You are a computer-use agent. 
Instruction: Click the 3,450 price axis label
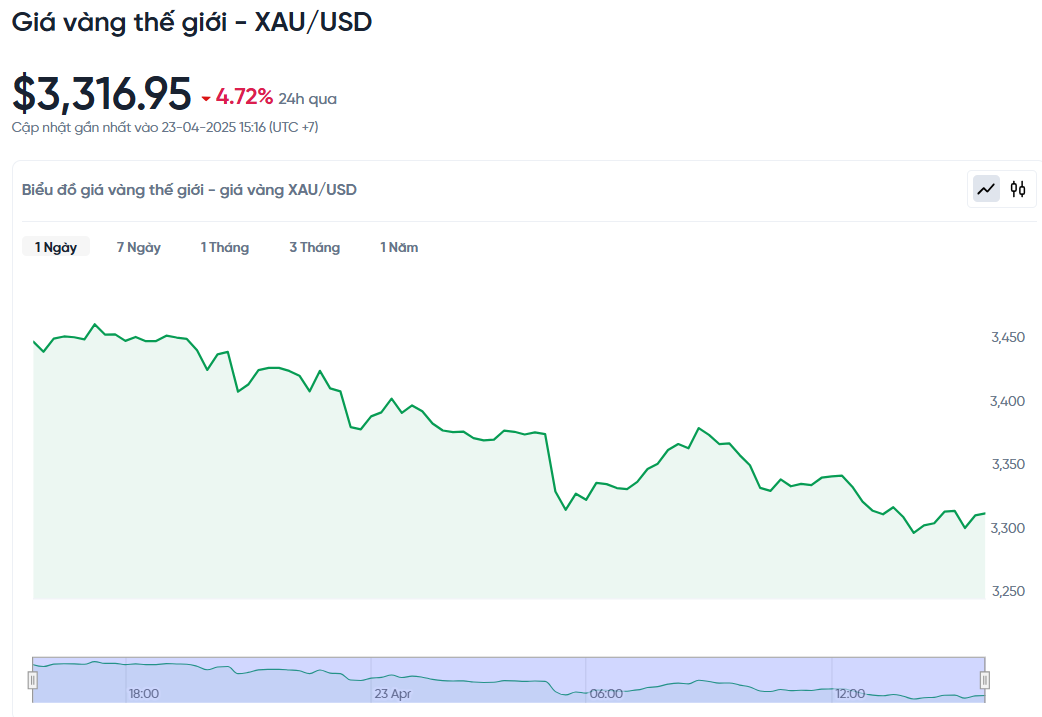tap(1007, 338)
